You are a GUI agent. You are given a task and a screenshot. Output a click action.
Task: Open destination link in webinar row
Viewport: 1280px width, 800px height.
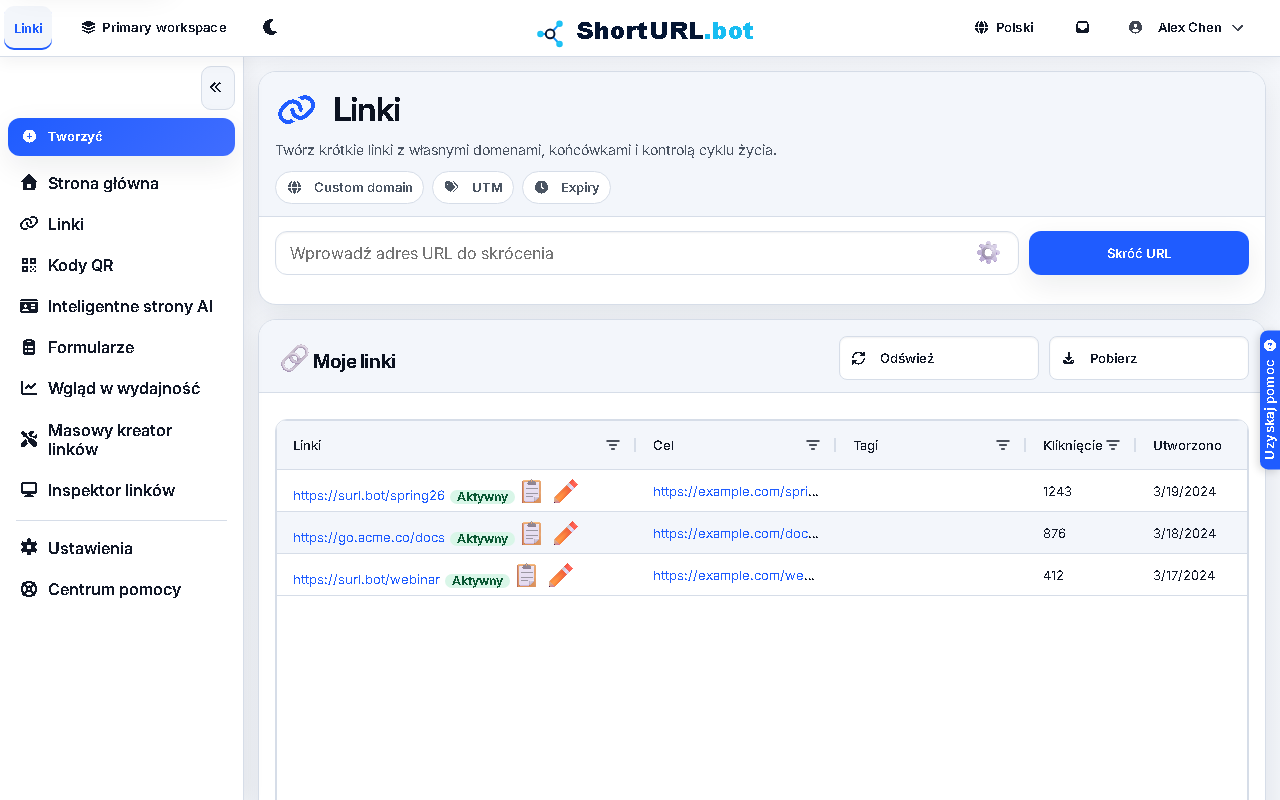[x=734, y=575]
